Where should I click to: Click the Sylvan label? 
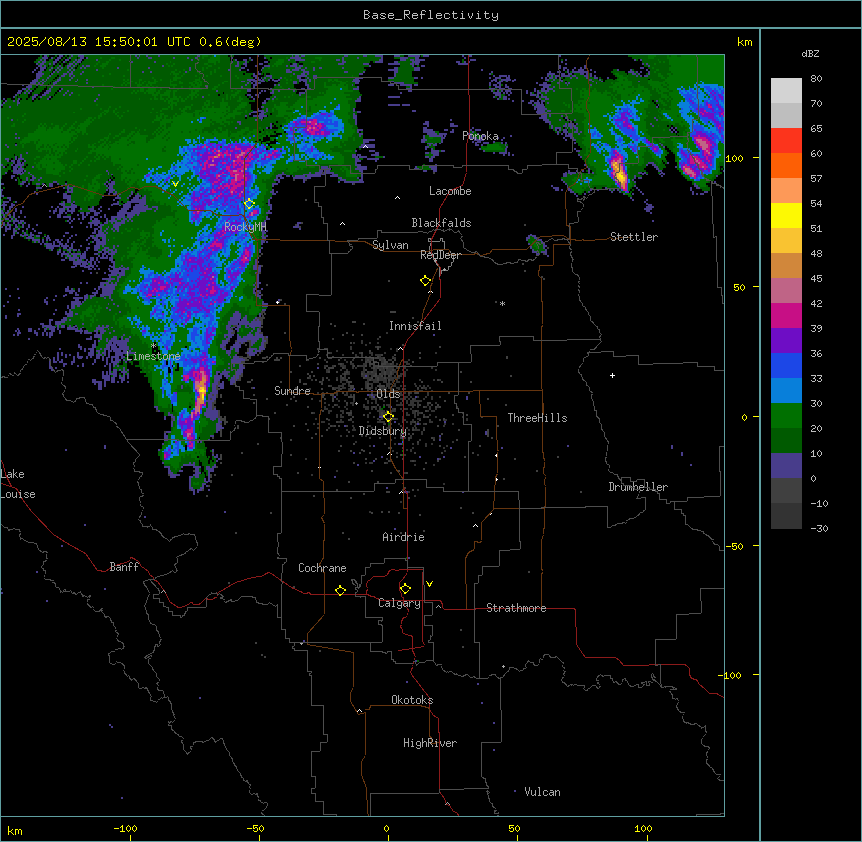(x=390, y=245)
